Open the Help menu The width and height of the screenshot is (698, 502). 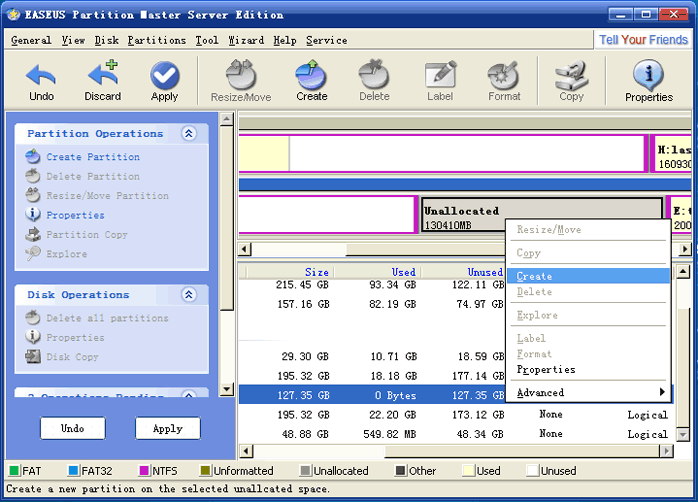tap(285, 40)
